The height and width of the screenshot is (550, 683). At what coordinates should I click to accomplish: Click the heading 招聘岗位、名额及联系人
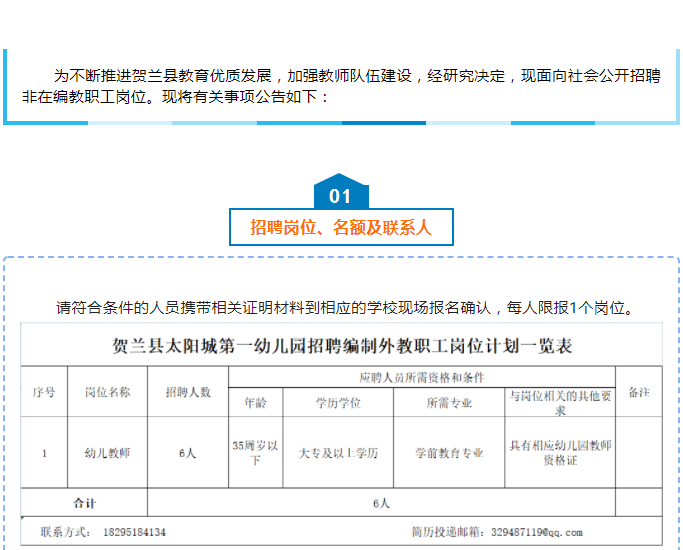tap(341, 227)
